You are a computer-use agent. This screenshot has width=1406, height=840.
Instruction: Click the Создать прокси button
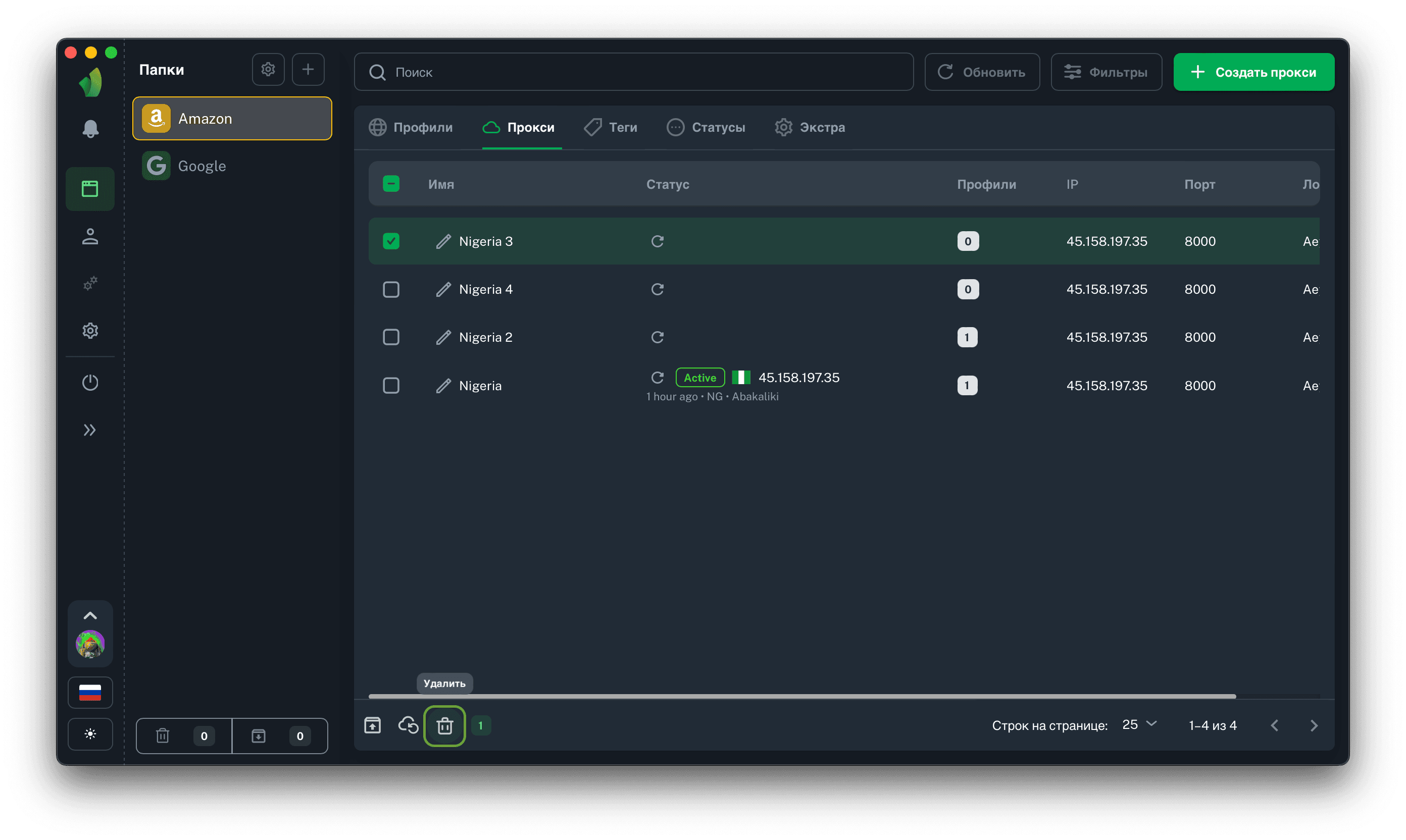click(1253, 73)
